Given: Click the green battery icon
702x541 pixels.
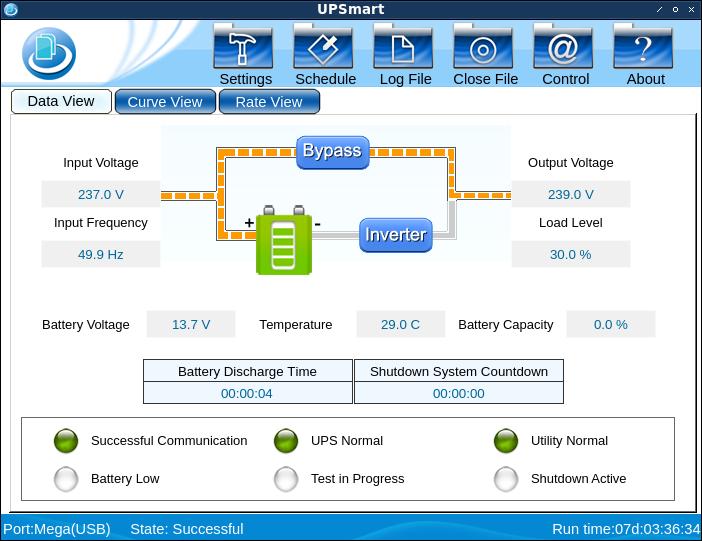Looking at the screenshot, I should click(284, 241).
